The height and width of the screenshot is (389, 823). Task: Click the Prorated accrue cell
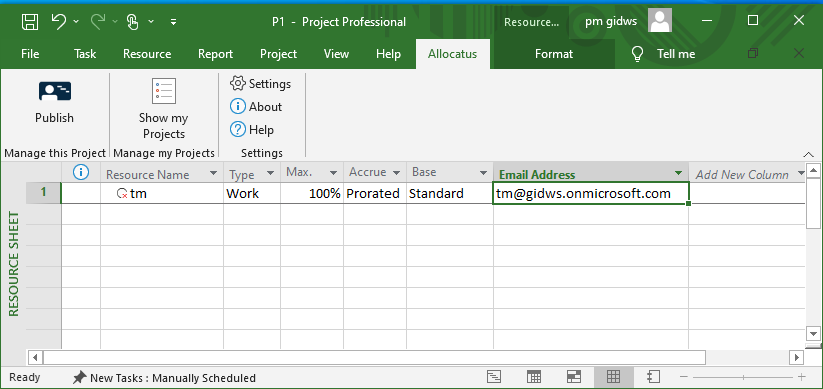[375, 193]
